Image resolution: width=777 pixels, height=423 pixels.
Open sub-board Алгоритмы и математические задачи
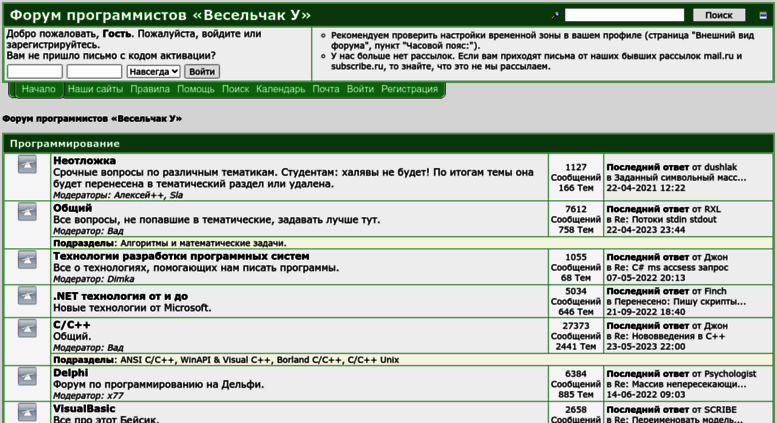click(203, 243)
